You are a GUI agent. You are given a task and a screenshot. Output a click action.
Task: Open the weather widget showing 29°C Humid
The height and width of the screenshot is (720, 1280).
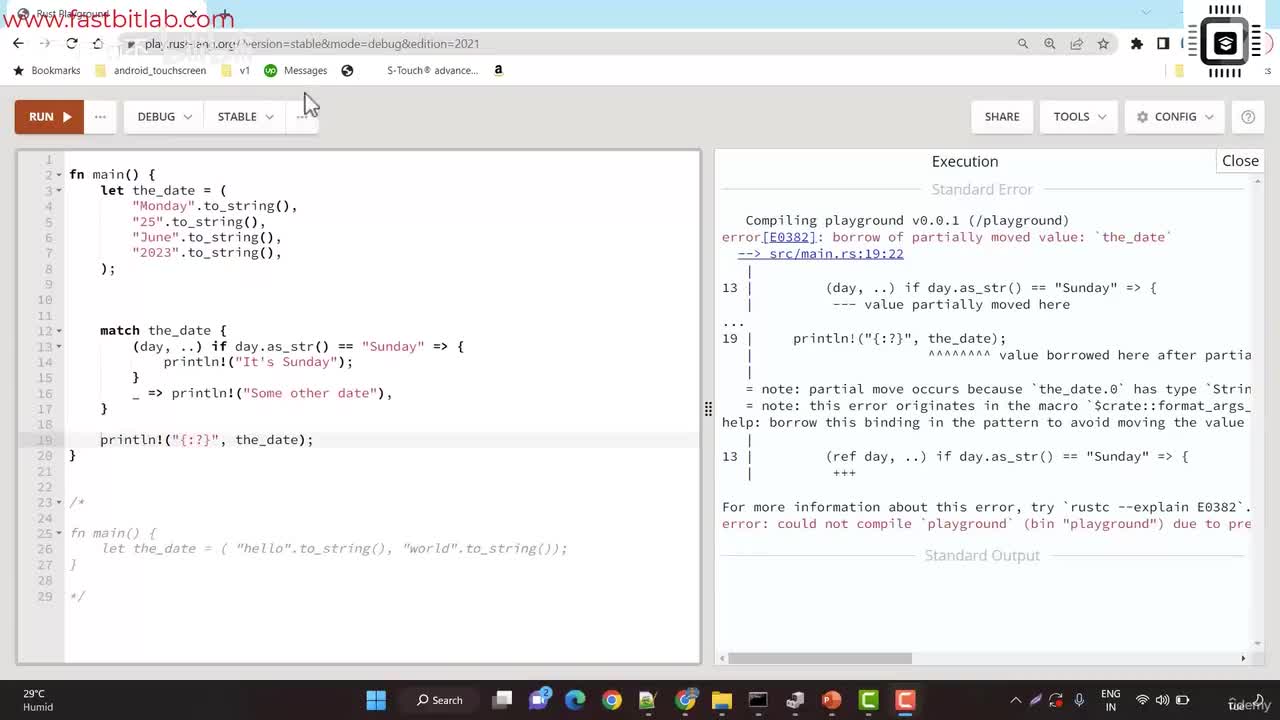tap(38, 700)
